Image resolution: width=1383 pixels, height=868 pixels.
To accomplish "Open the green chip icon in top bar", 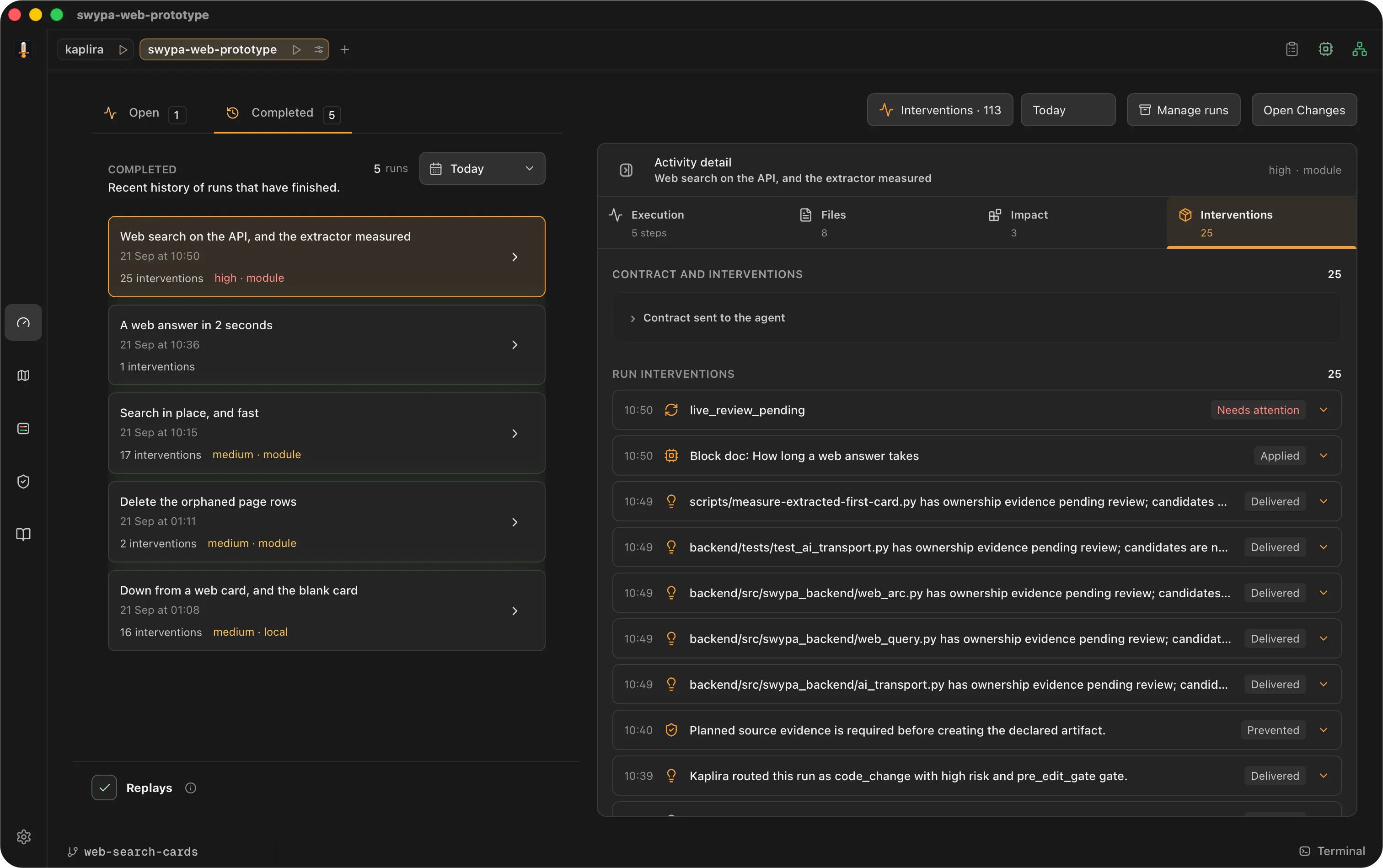I will coord(1325,49).
